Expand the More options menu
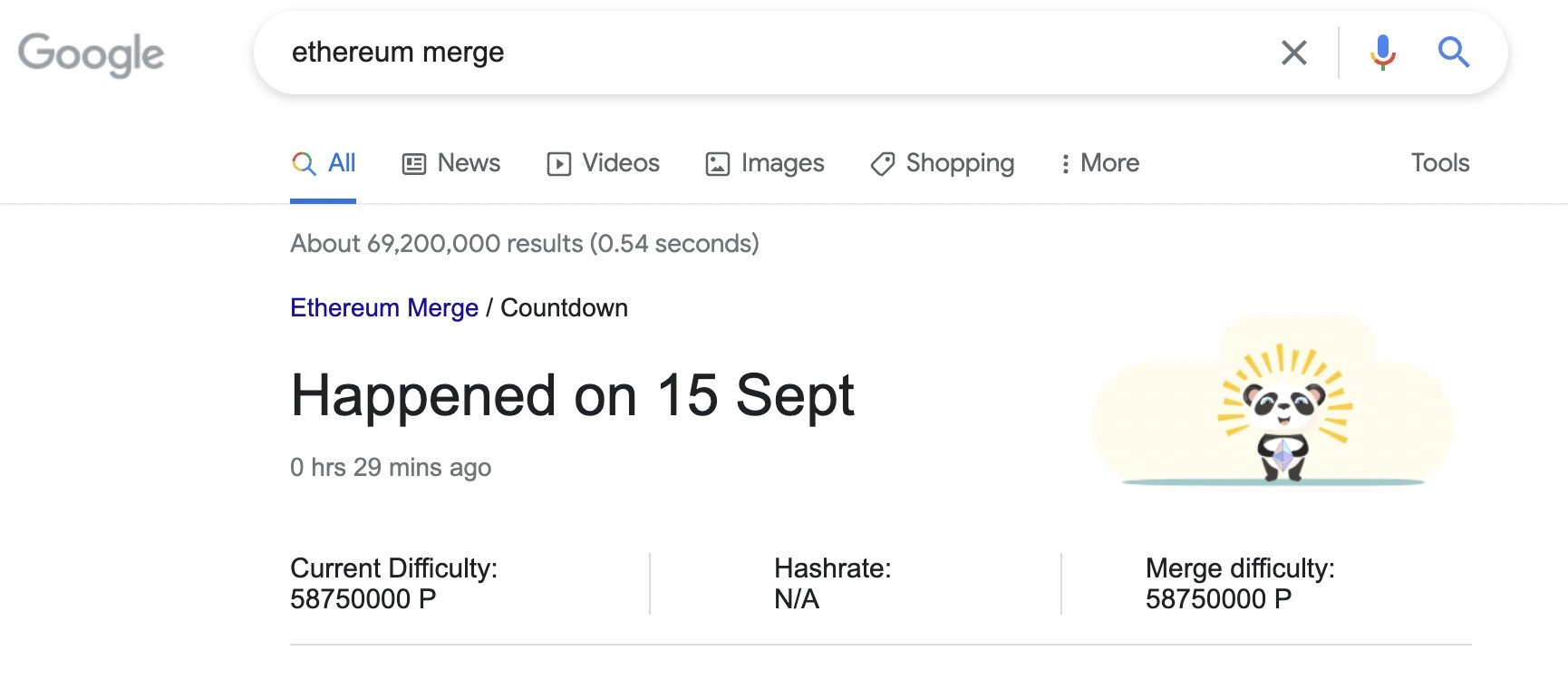Viewport: 1568px width, 689px height. tap(1100, 163)
